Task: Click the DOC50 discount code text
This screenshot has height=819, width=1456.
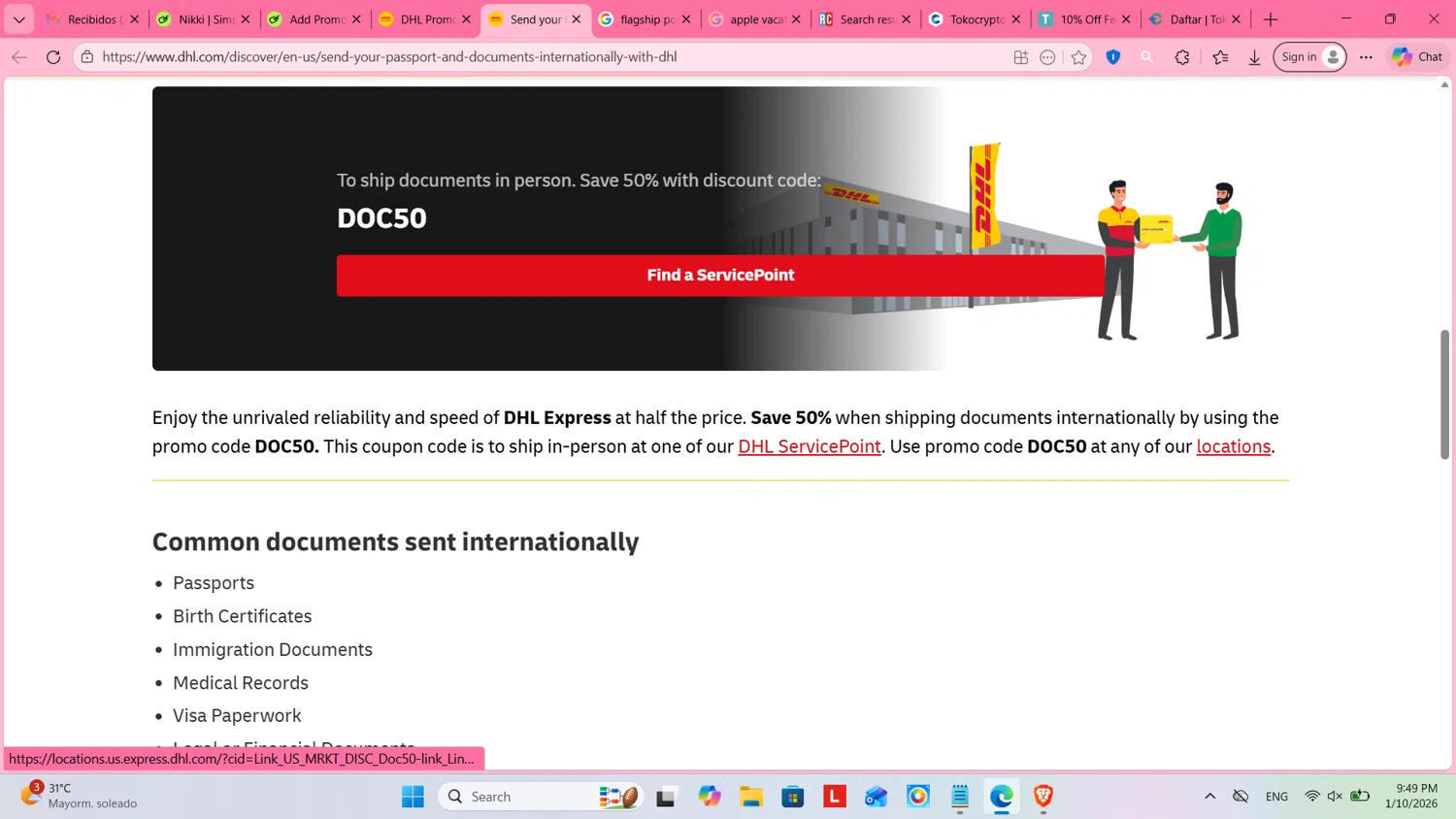Action: click(x=381, y=218)
